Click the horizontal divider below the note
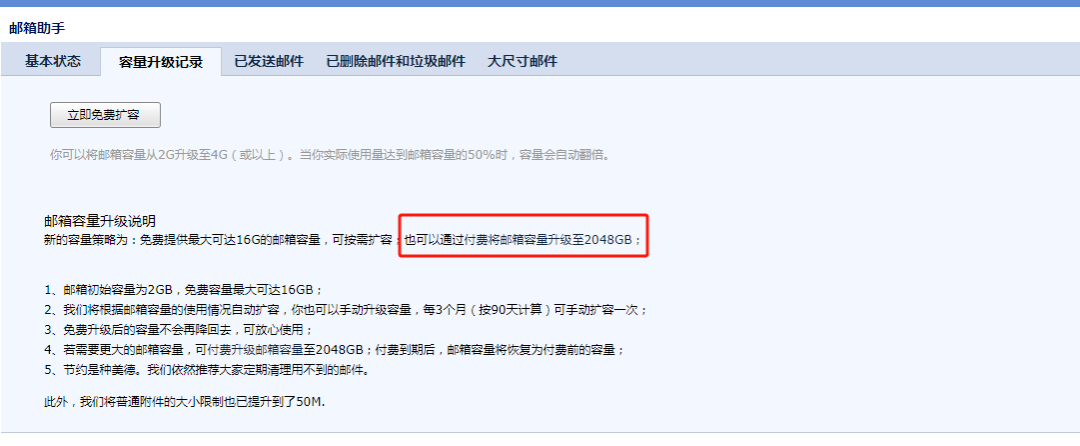The height and width of the screenshot is (446, 1080). [x=540, y=432]
